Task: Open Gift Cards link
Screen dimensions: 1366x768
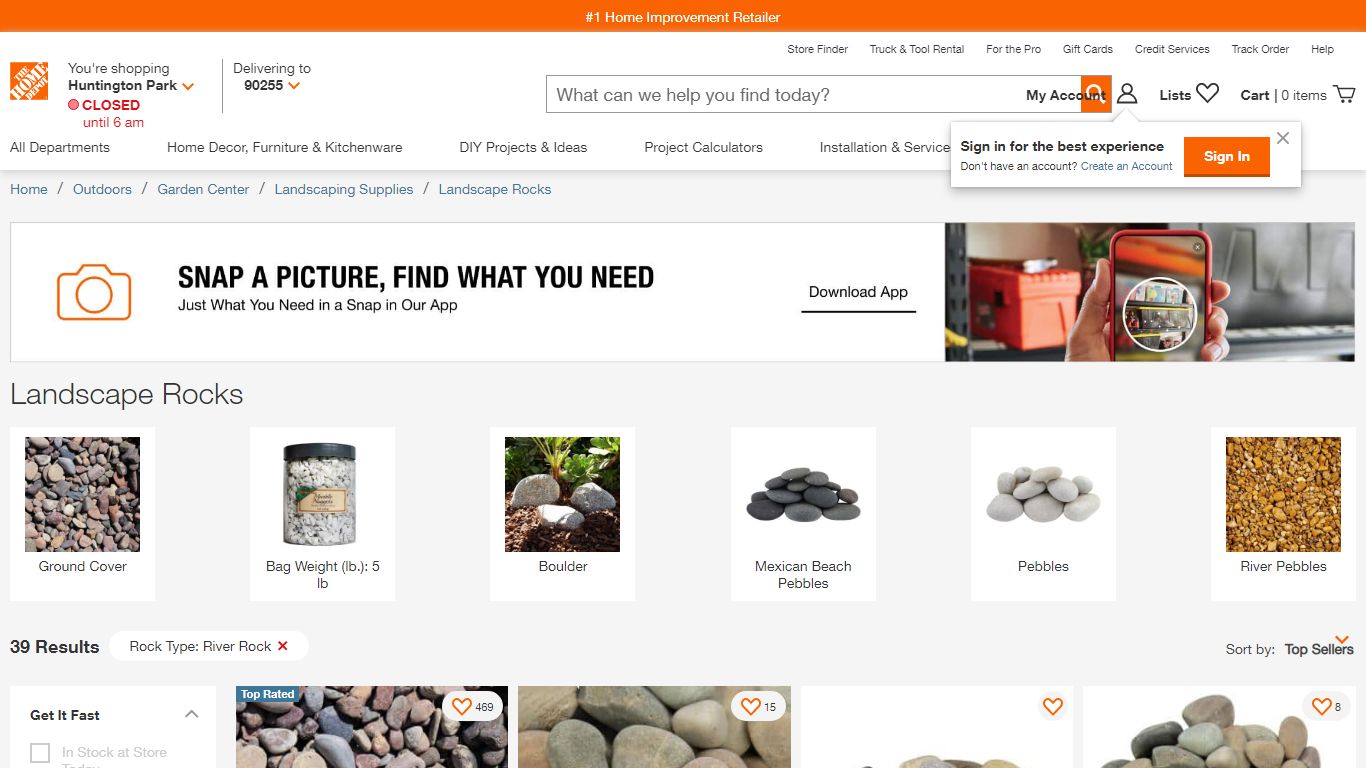Action: (1088, 49)
